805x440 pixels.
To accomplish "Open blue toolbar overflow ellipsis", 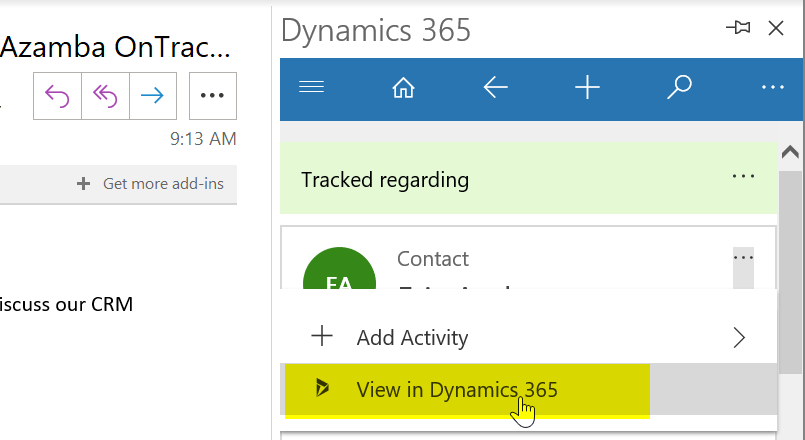I will click(773, 87).
